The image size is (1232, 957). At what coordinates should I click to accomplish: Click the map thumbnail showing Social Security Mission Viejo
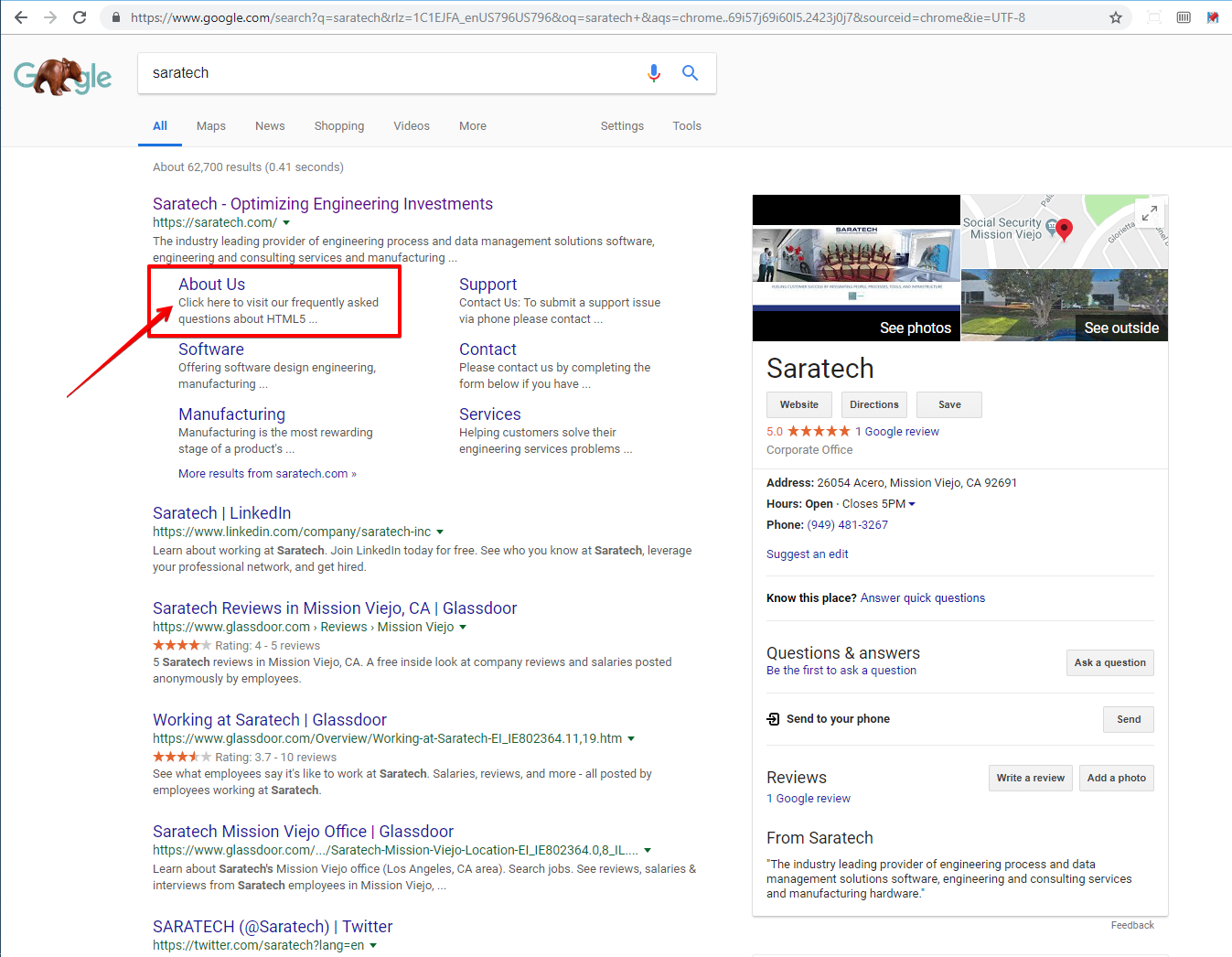(1065, 231)
